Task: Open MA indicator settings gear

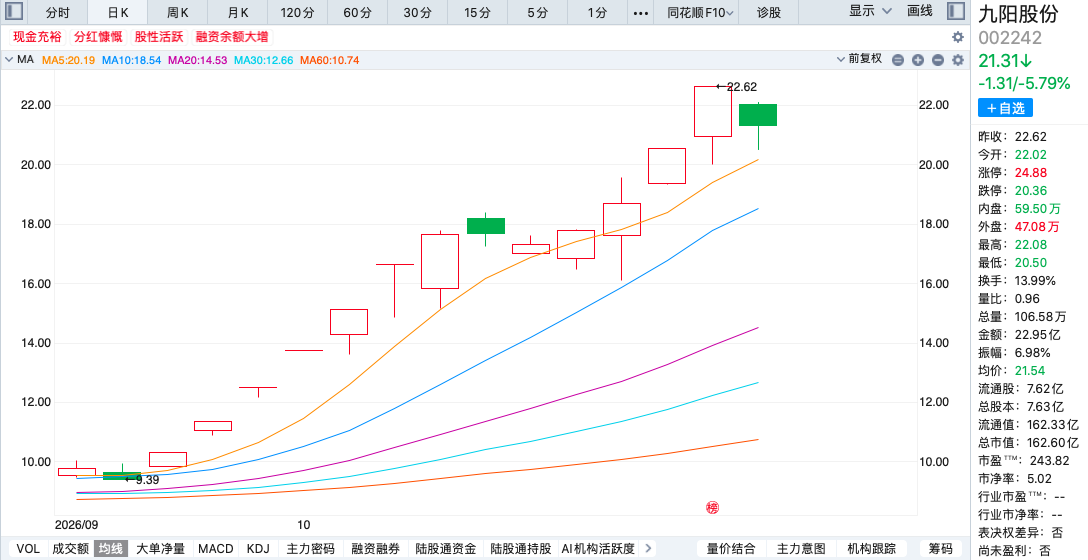Action: click(x=958, y=60)
